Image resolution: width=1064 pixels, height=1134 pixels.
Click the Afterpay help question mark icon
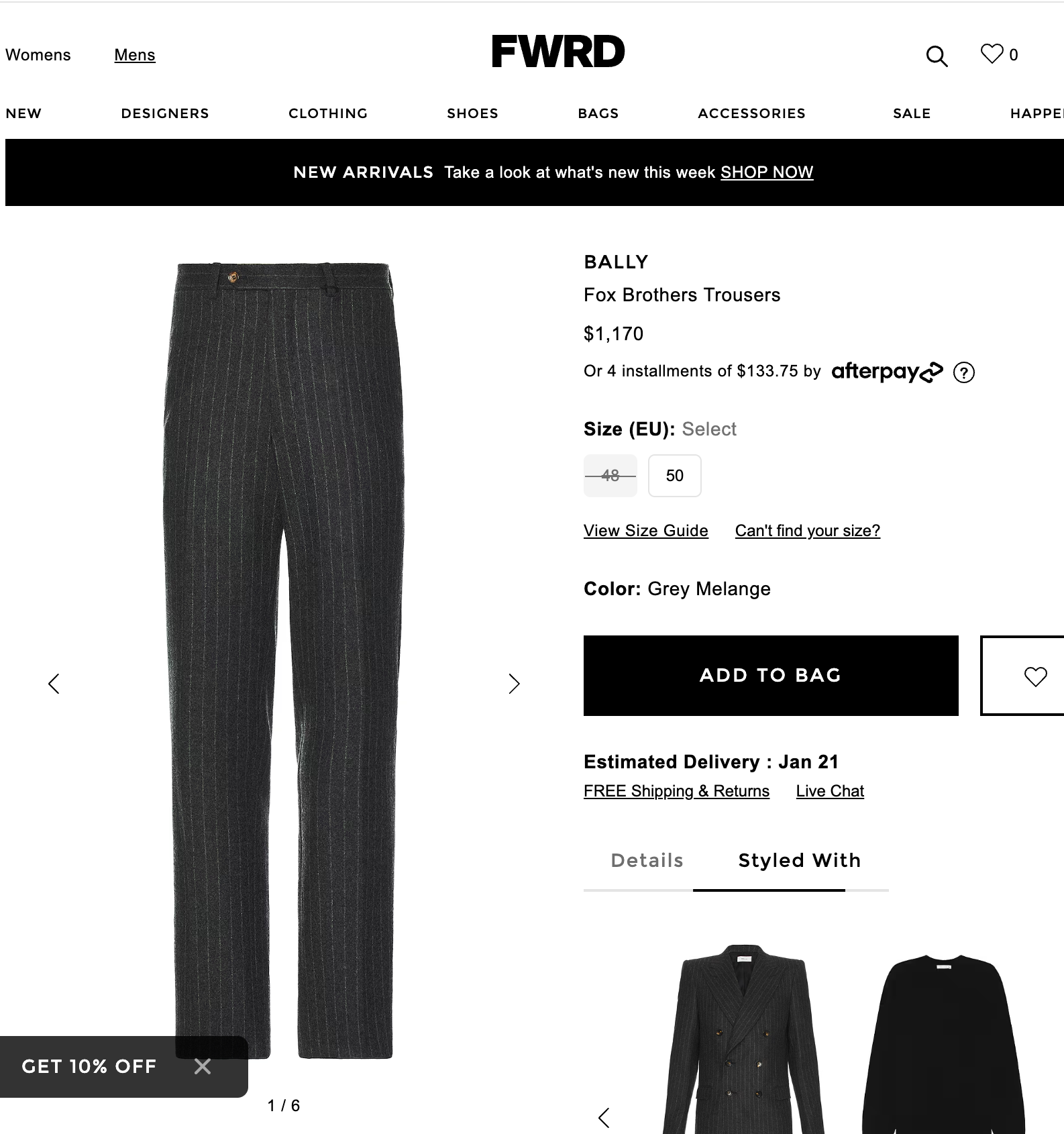tap(964, 372)
